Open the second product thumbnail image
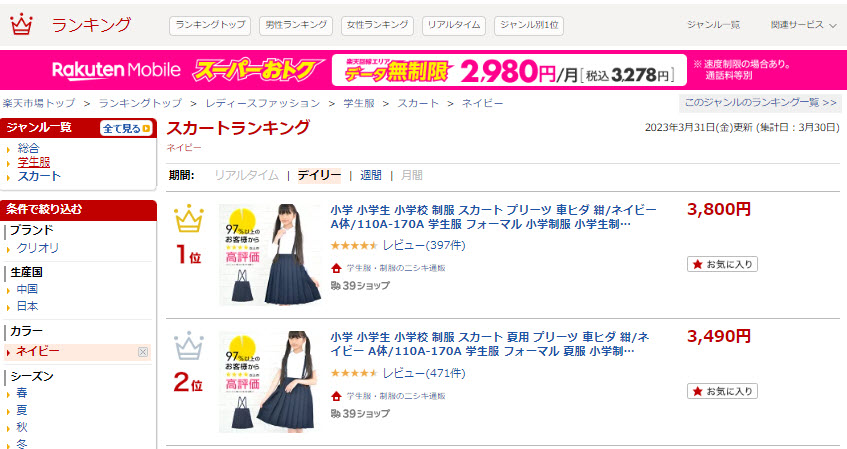 270,382
